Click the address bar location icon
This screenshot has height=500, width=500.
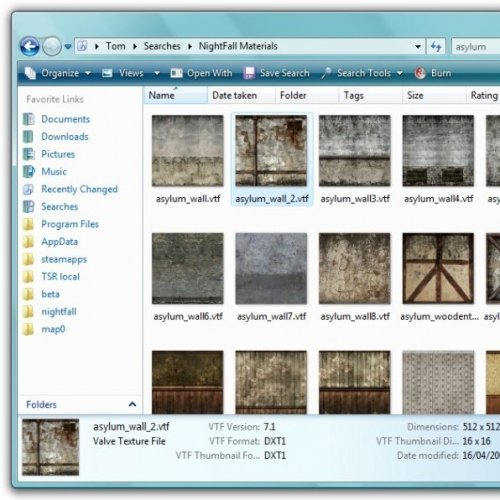[82, 46]
